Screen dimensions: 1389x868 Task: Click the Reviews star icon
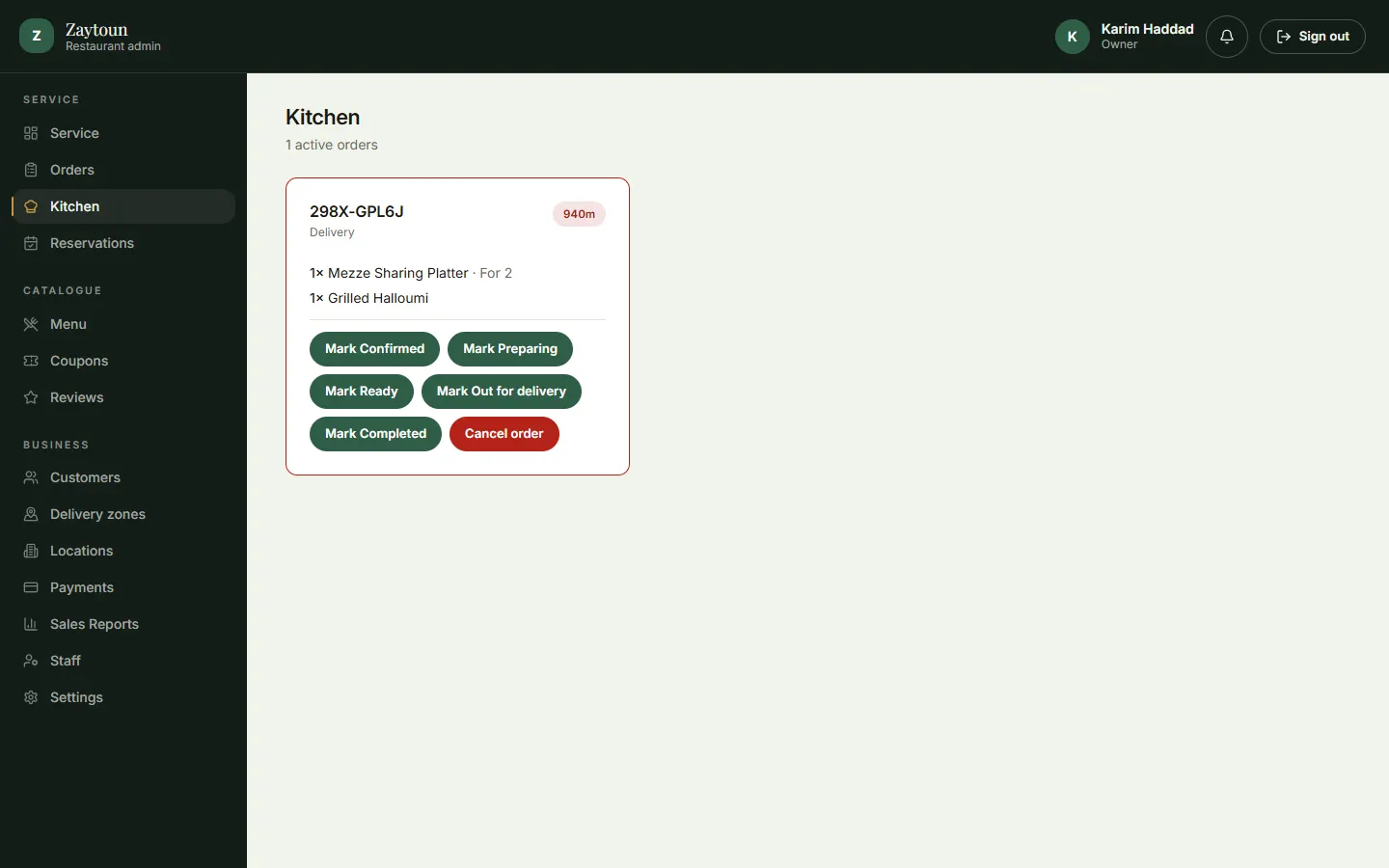click(31, 397)
